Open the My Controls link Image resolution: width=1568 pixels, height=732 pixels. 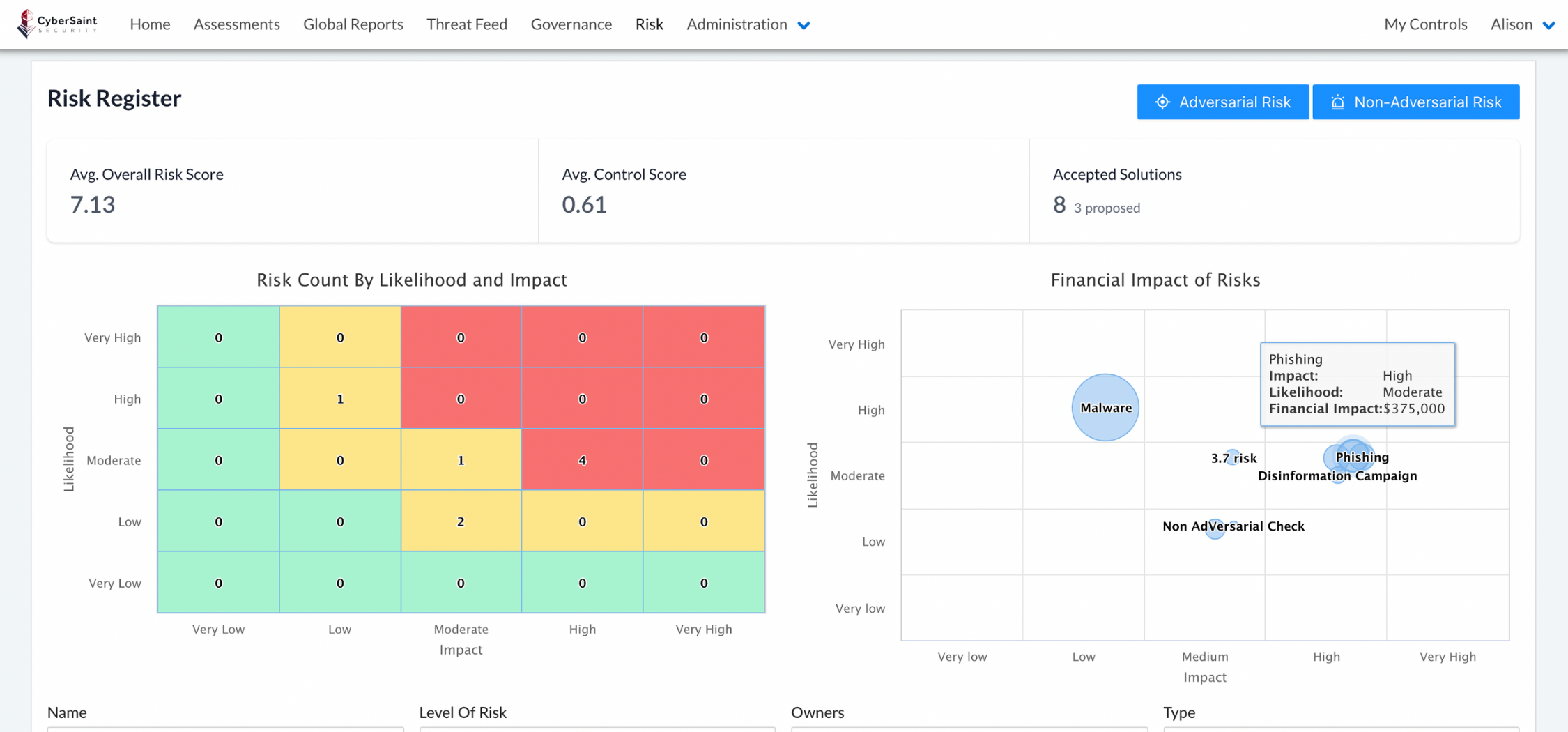(1425, 24)
